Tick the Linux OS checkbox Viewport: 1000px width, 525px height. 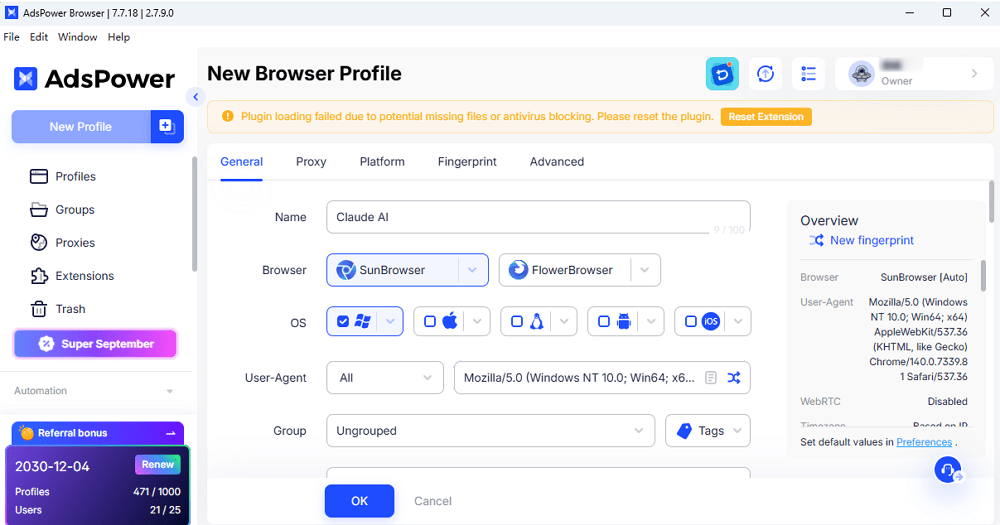pyautogui.click(x=518, y=321)
